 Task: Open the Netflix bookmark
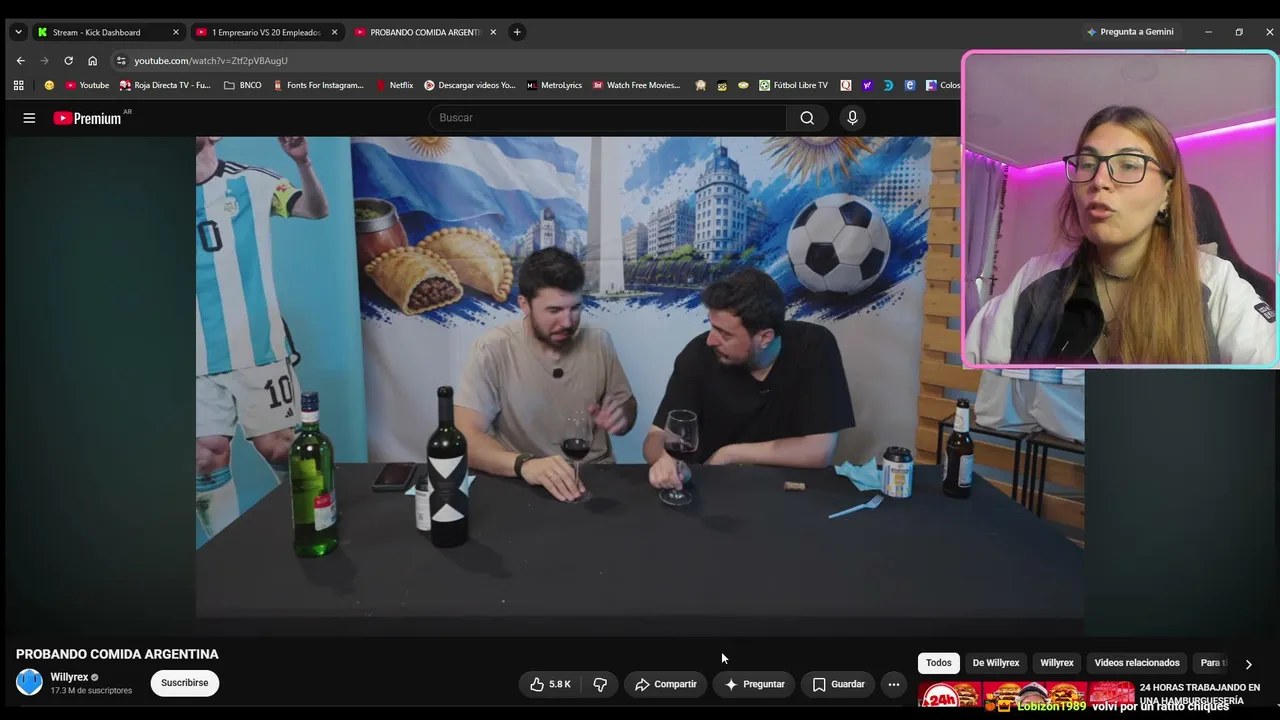click(394, 85)
